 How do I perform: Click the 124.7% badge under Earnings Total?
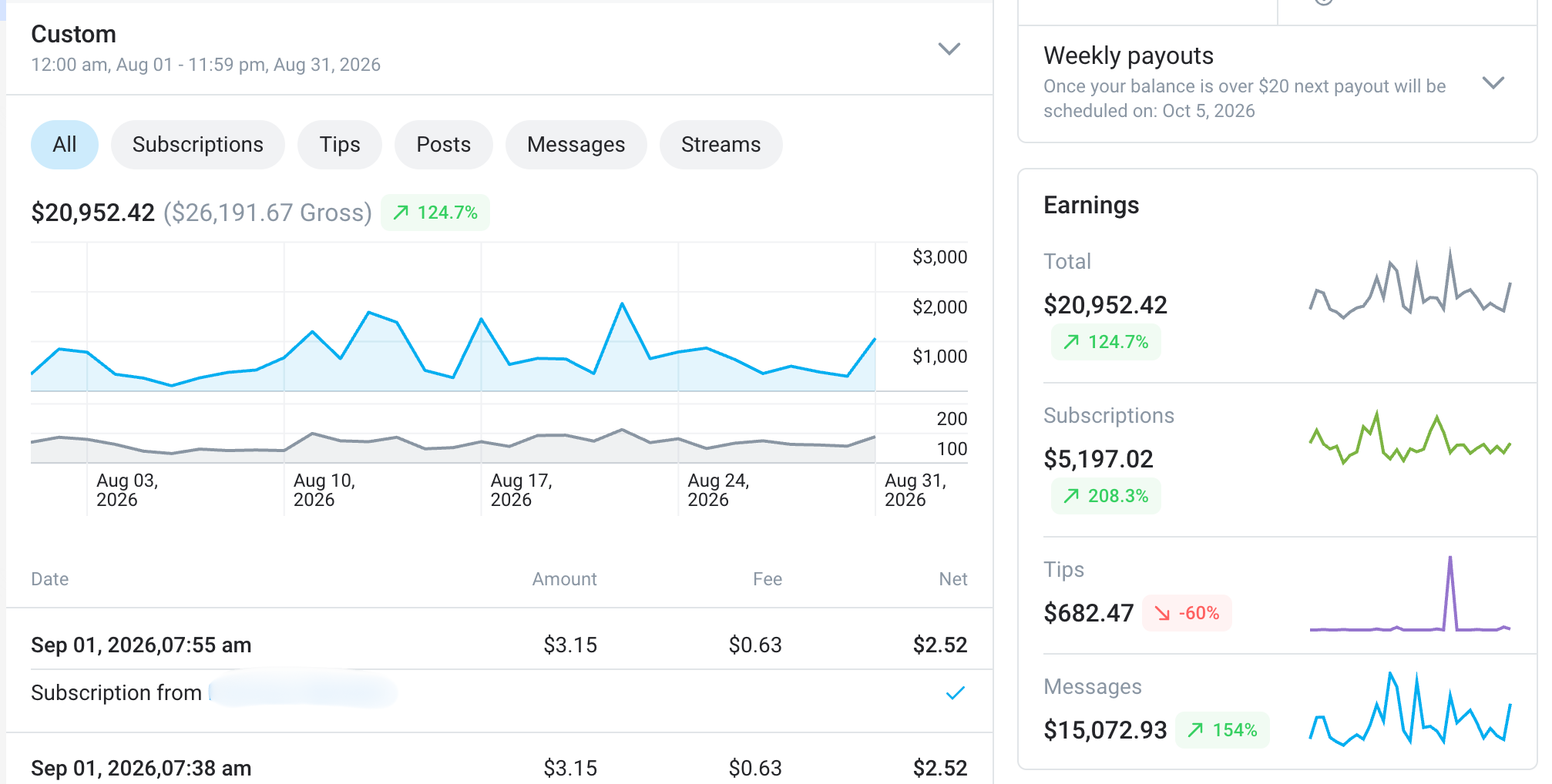coord(1106,342)
